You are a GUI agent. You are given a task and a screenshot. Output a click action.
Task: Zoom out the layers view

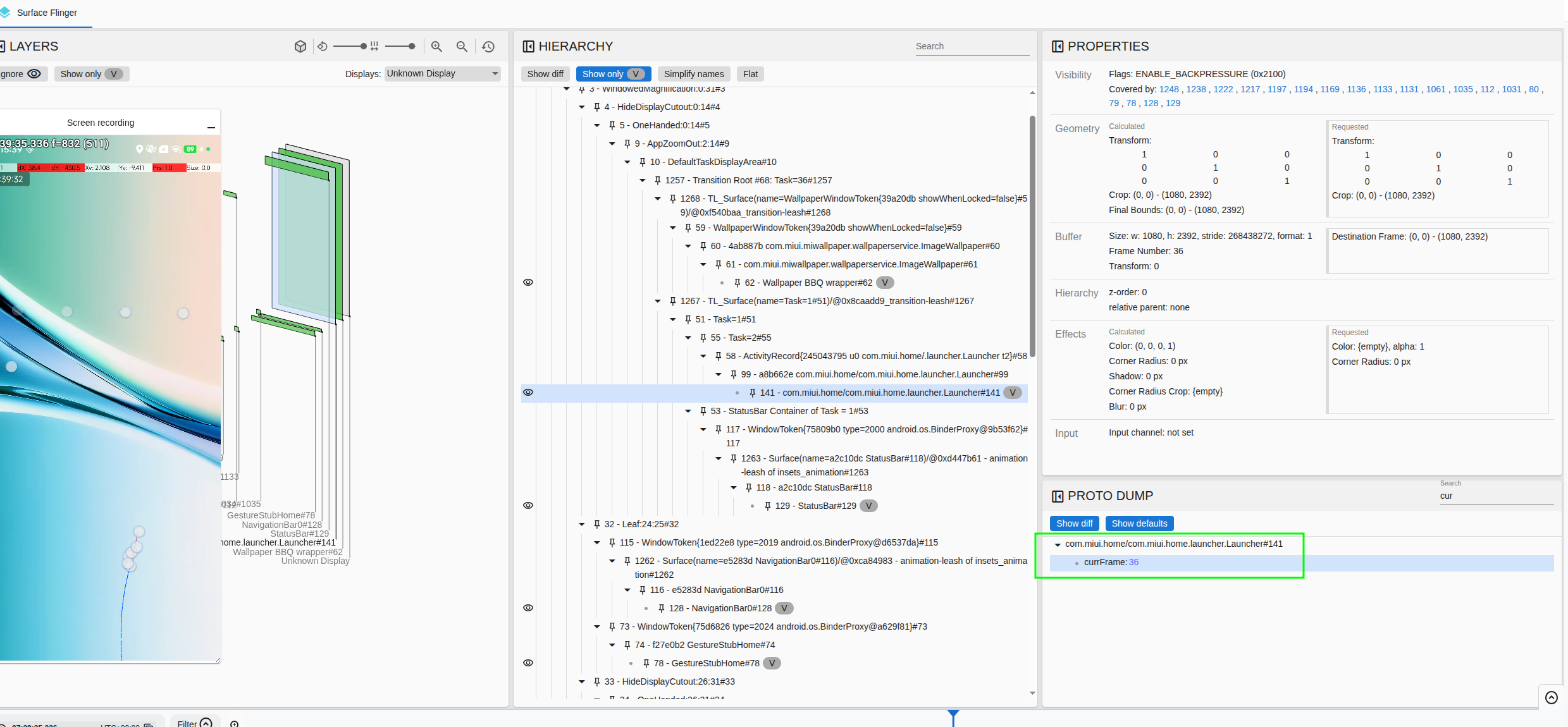[x=462, y=46]
